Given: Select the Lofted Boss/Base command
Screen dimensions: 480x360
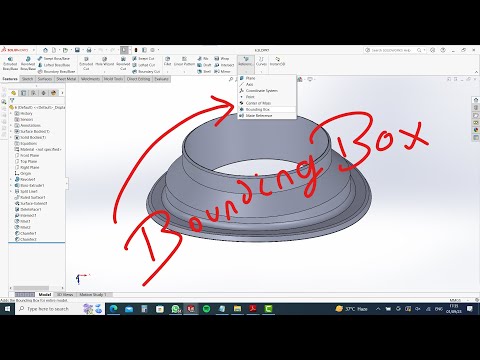Looking at the screenshot, I should click(x=54, y=65).
